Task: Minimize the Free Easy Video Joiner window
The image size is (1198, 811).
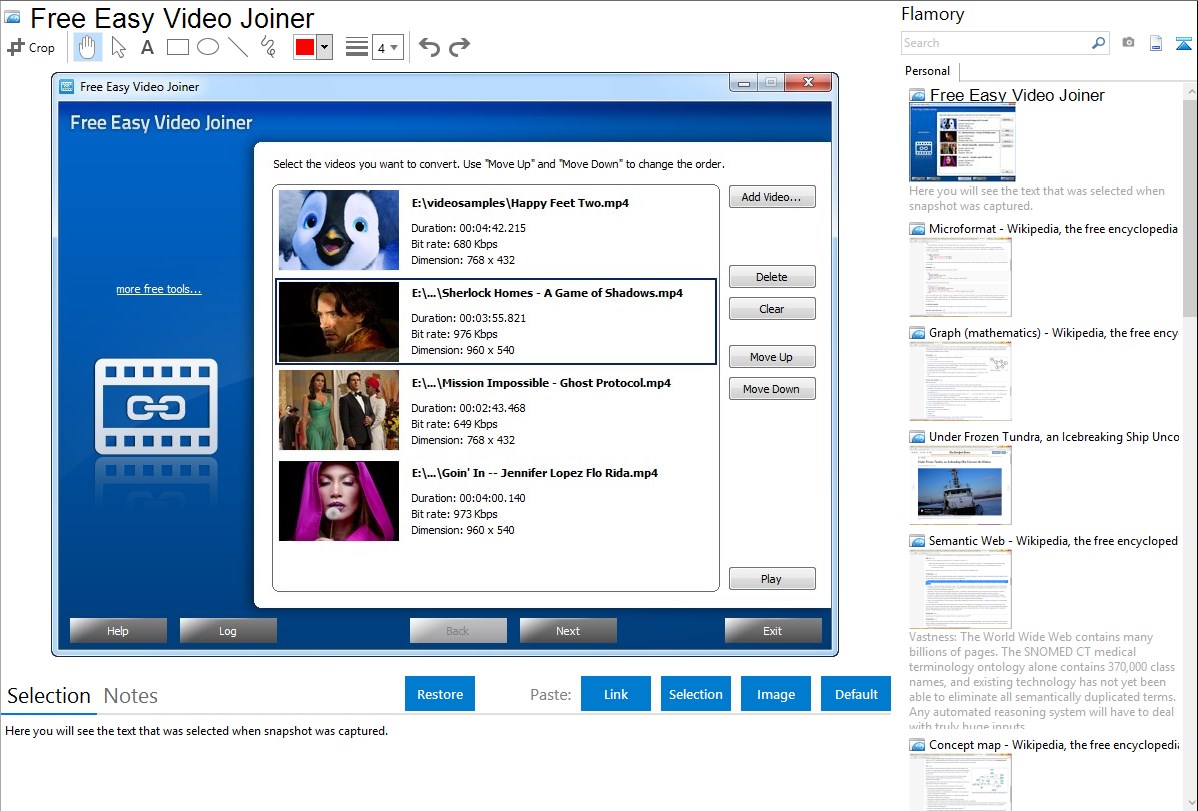Action: 743,83
